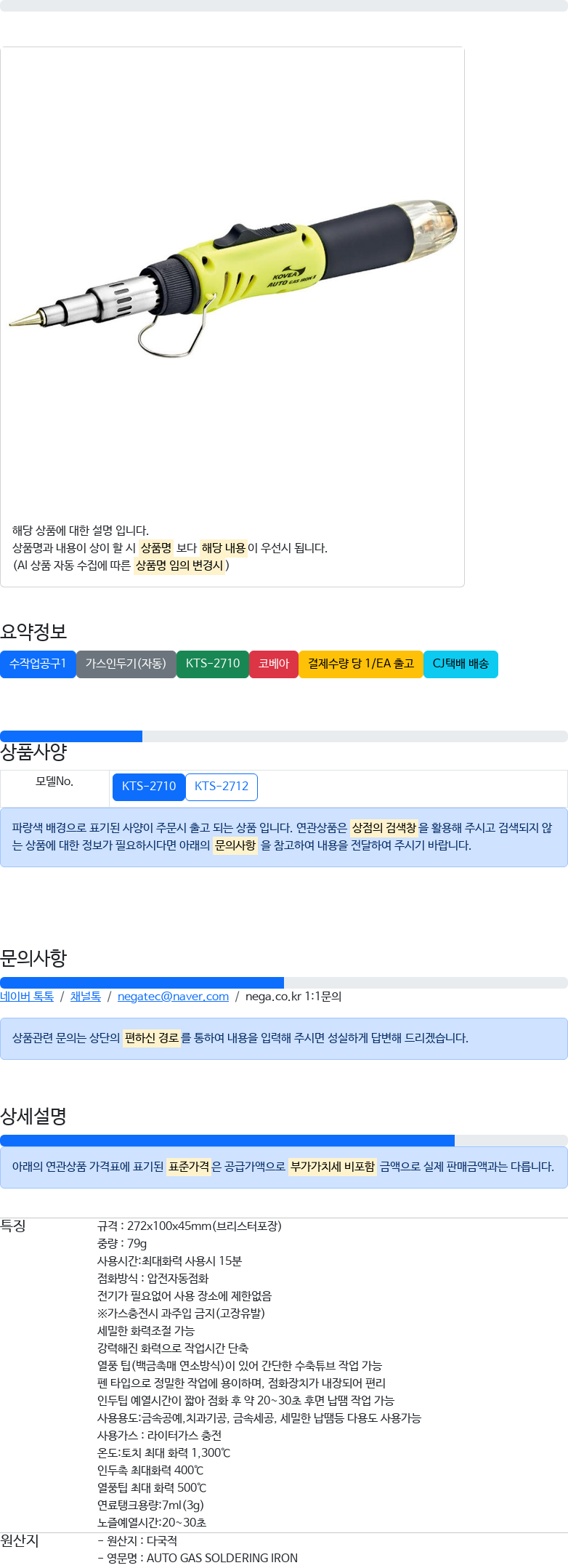Select the red 코베아 brand badge
Image resolution: width=568 pixels, height=1568 pixels.
tap(274, 664)
